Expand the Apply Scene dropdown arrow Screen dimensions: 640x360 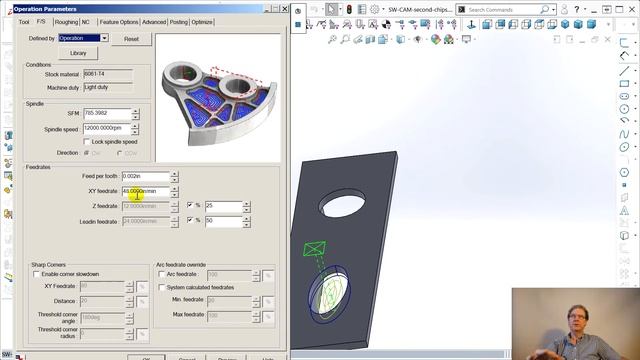coord(456,39)
